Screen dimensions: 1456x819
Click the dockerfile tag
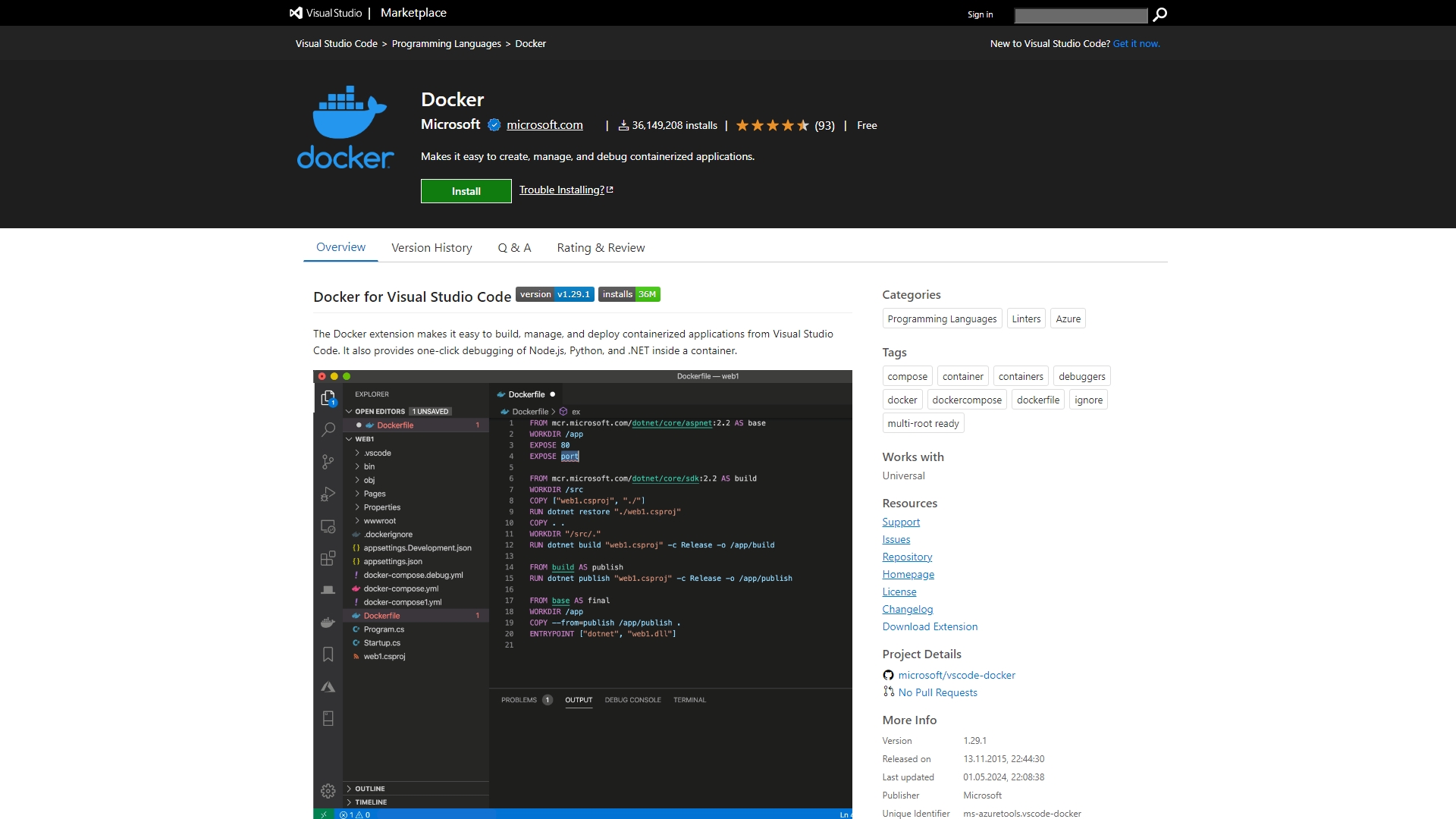(x=1038, y=400)
